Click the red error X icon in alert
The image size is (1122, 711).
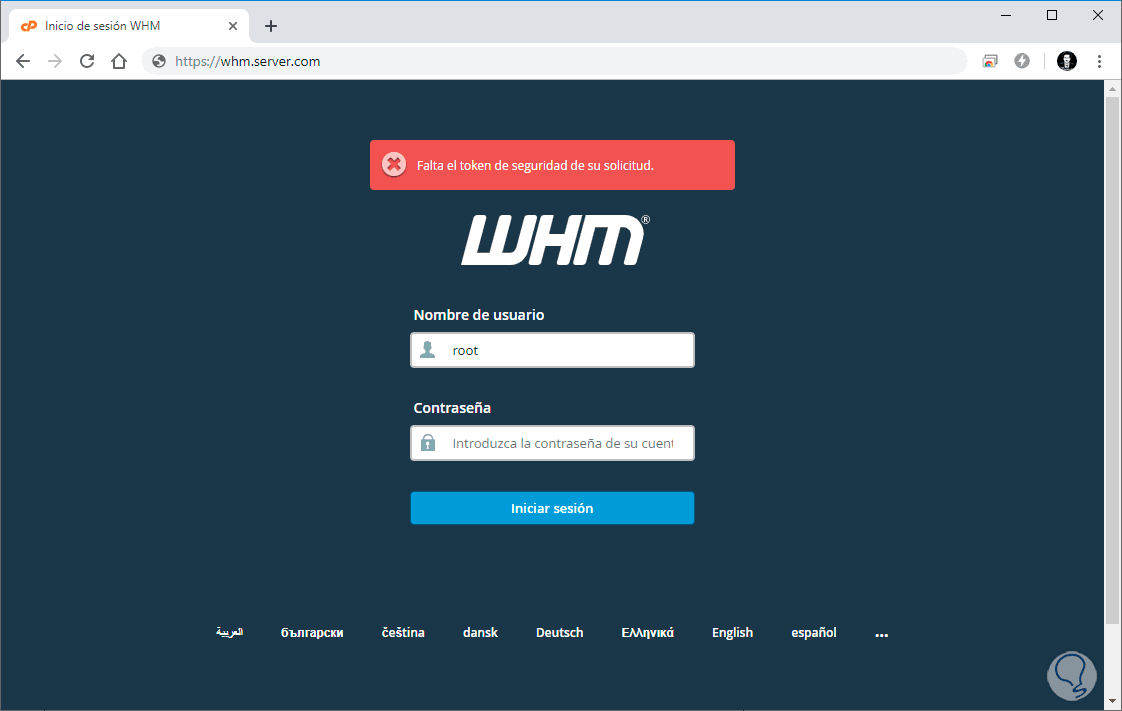pos(394,165)
